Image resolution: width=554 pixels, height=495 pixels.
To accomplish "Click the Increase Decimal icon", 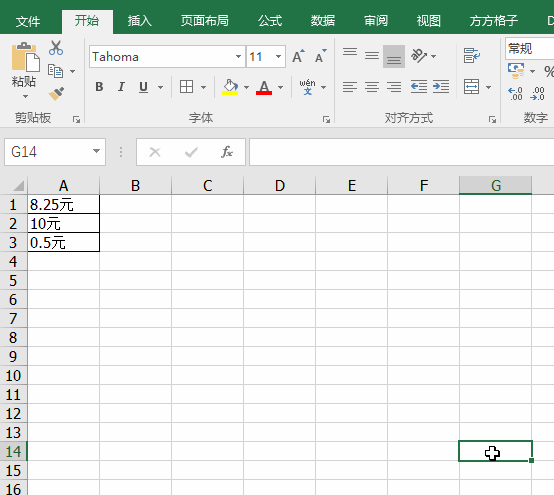I will [515, 94].
